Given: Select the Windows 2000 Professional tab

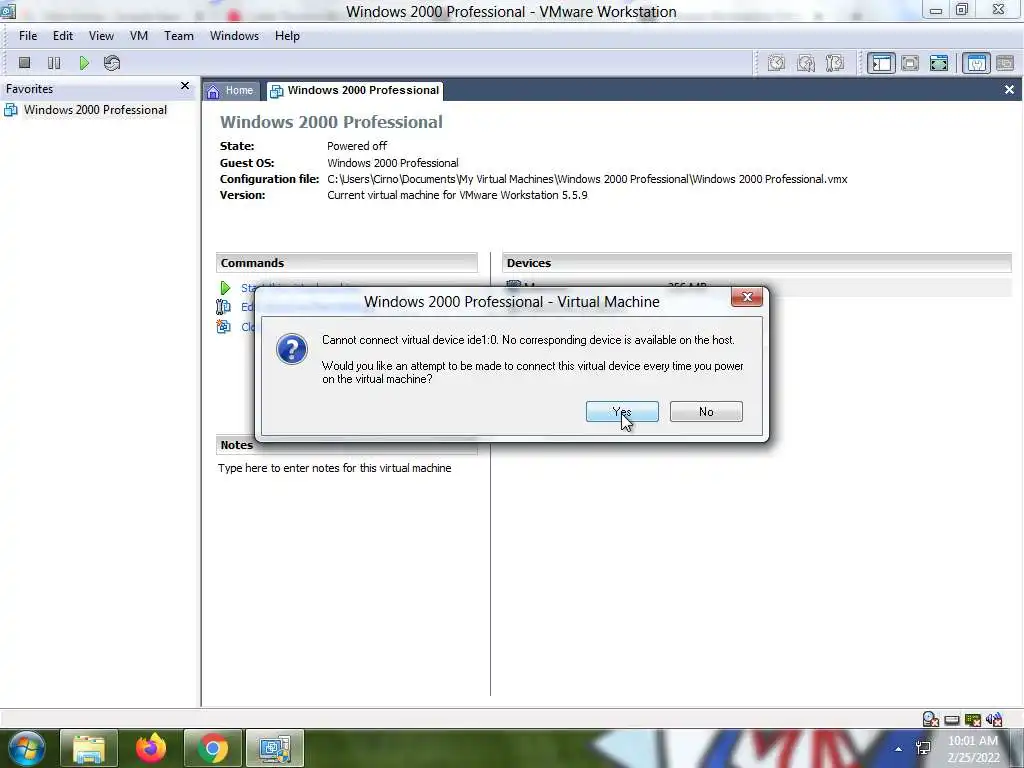Looking at the screenshot, I should point(355,91).
